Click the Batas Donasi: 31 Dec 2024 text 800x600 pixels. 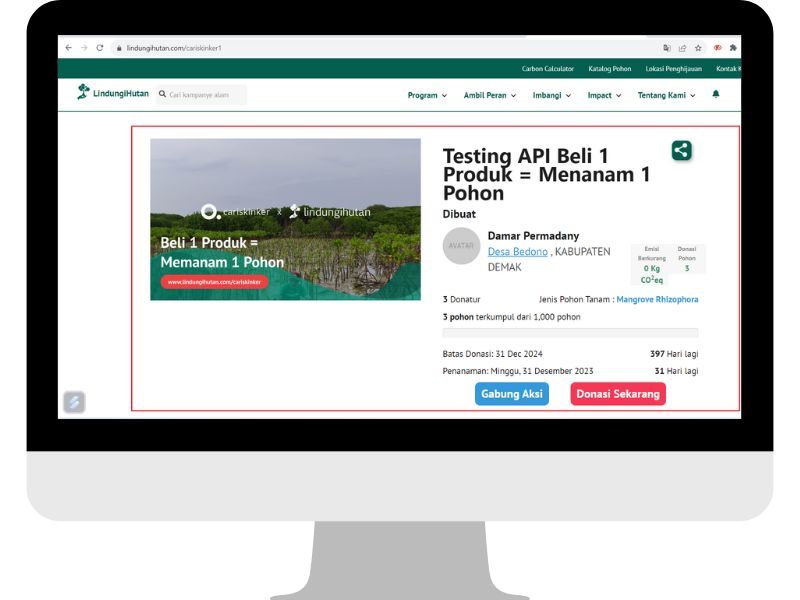click(492, 354)
